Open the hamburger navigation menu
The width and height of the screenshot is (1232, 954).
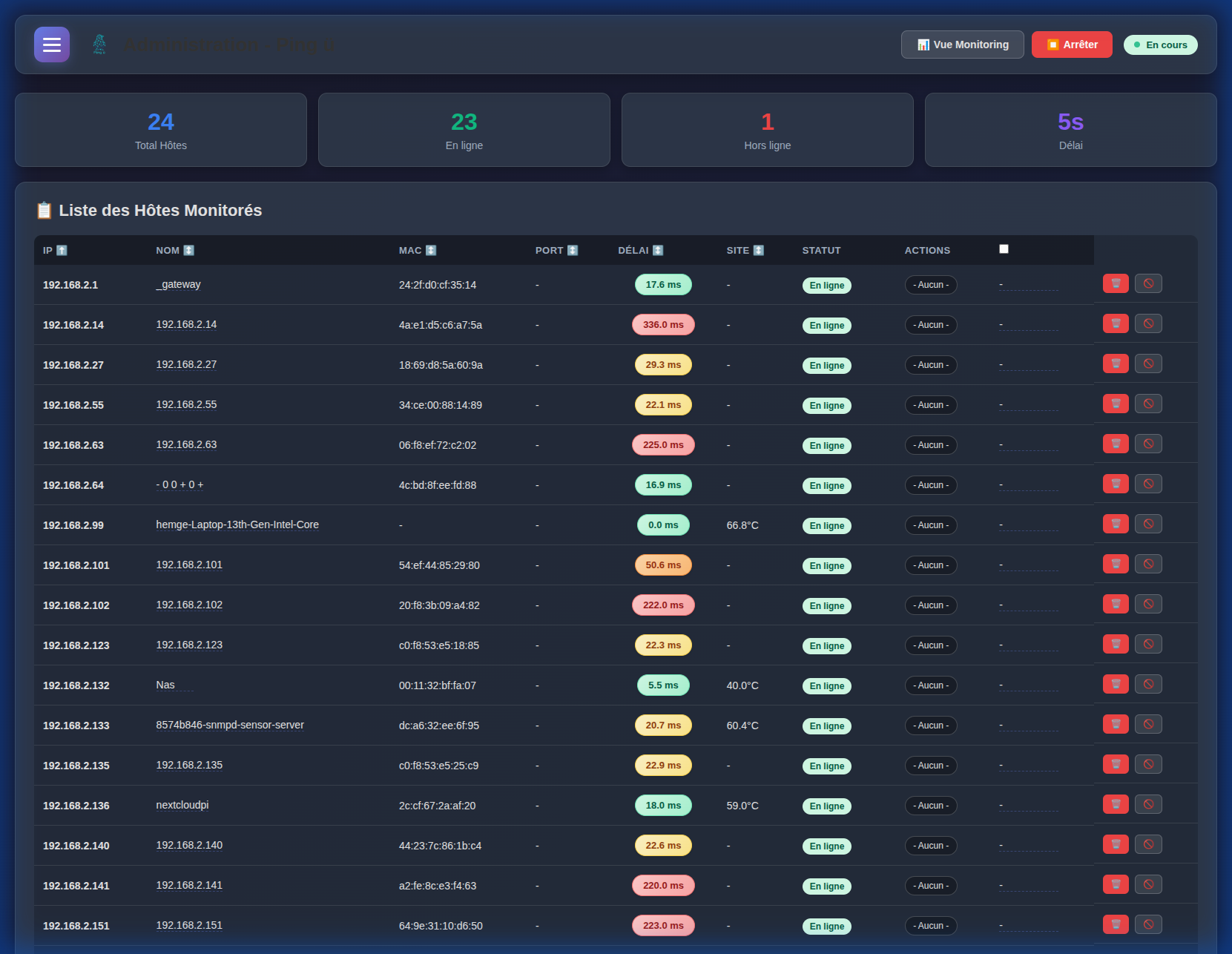coord(51,45)
